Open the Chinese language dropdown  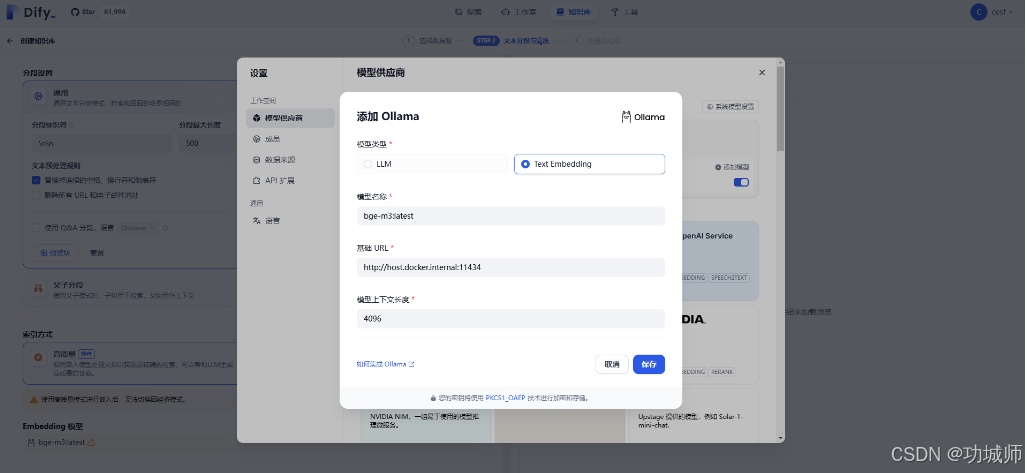(138, 228)
